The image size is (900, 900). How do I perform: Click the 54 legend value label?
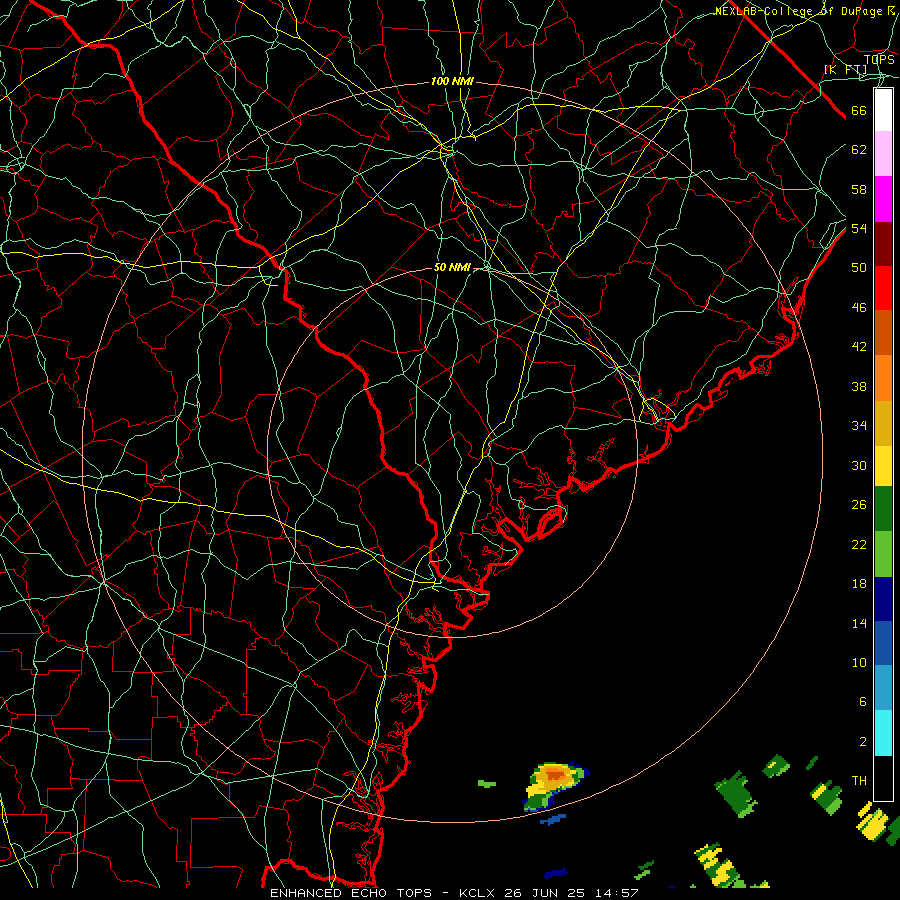pyautogui.click(x=859, y=228)
